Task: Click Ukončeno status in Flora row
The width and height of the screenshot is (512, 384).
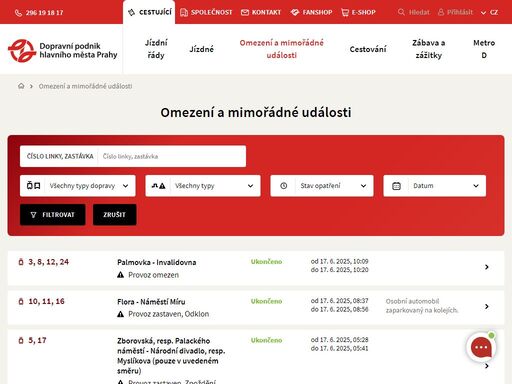Action: (266, 301)
